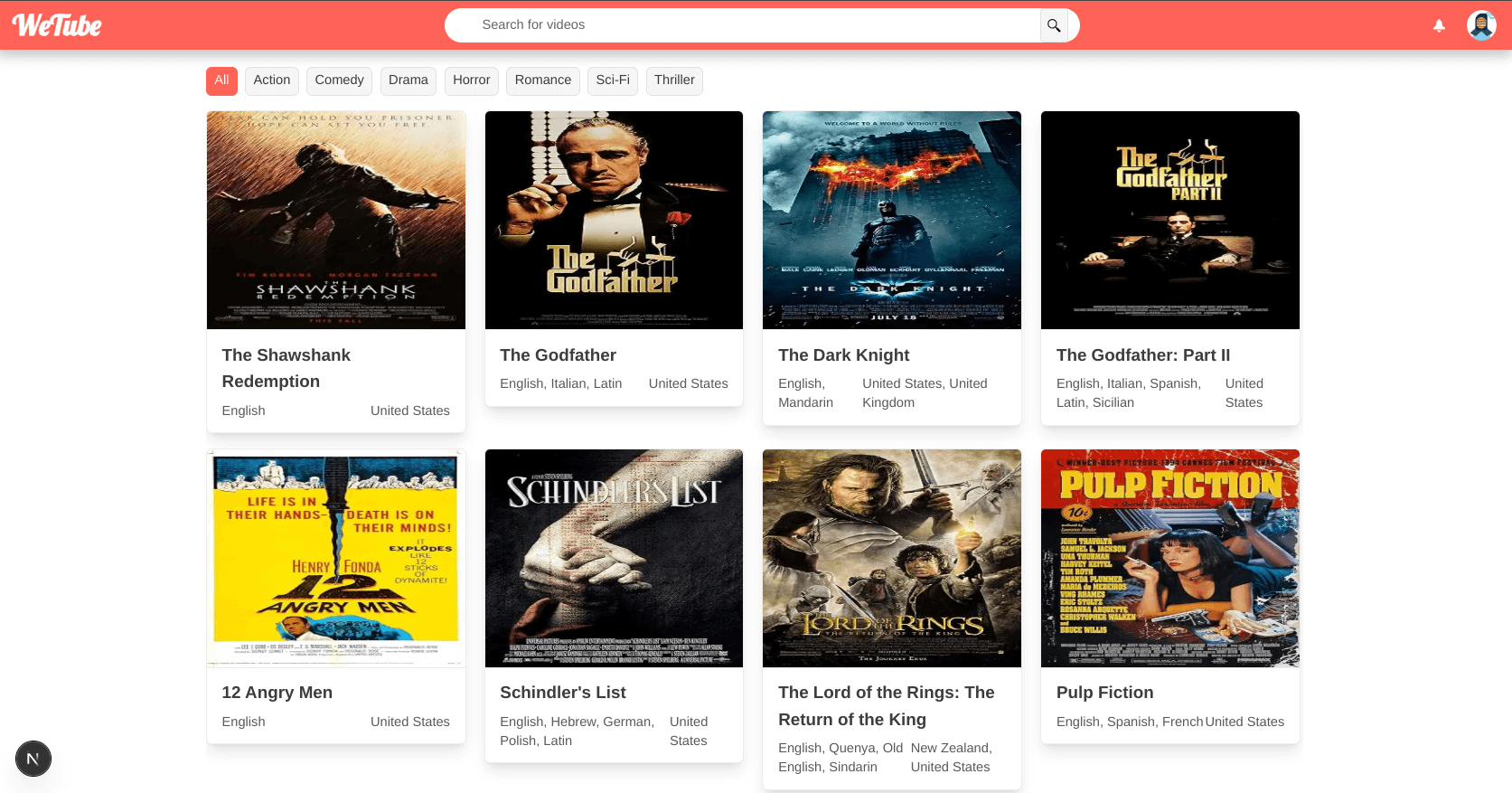Filter videos by Sci-Fi
The height and width of the screenshot is (793, 1512).
613,80
